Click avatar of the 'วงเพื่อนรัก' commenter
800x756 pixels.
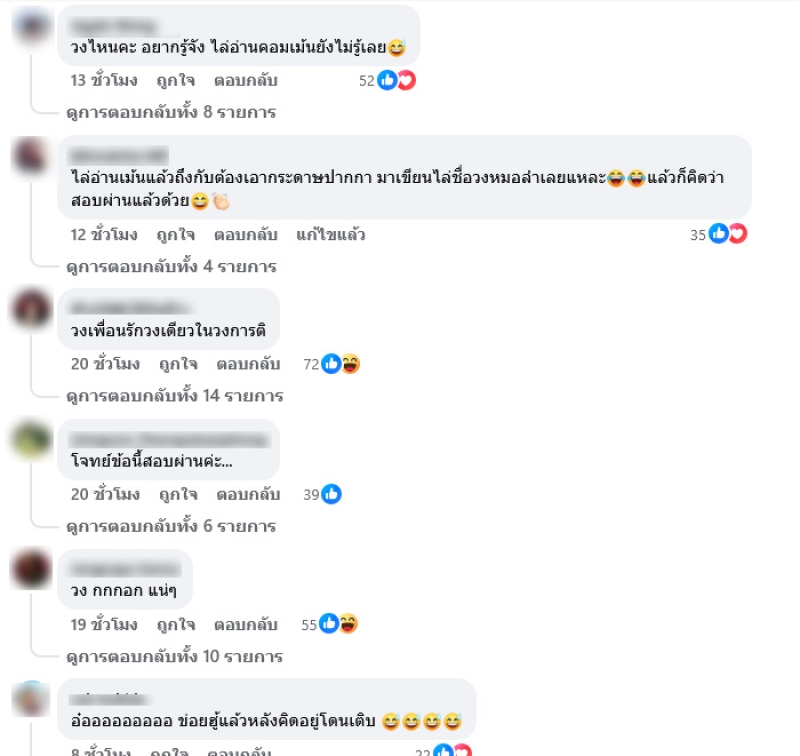click(x=32, y=308)
